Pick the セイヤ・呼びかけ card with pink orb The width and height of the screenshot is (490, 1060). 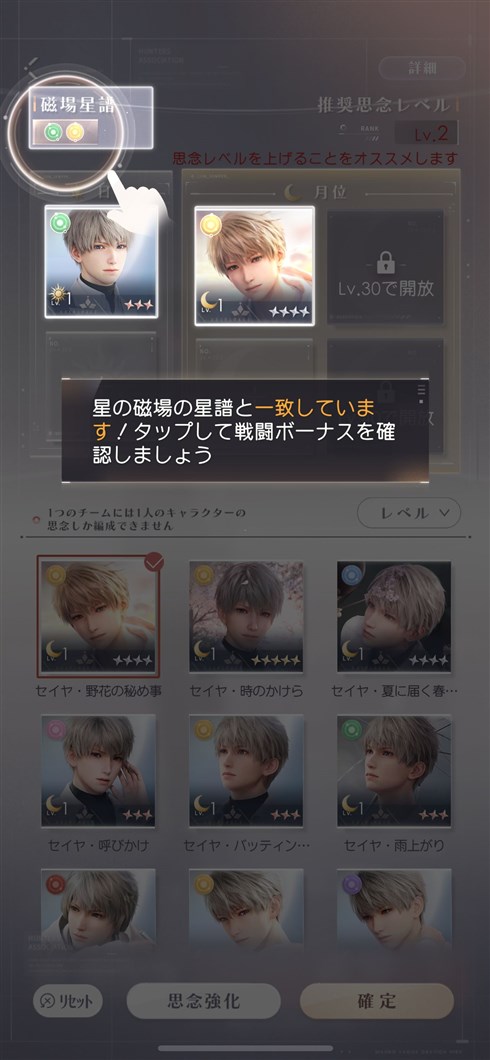coord(99,771)
